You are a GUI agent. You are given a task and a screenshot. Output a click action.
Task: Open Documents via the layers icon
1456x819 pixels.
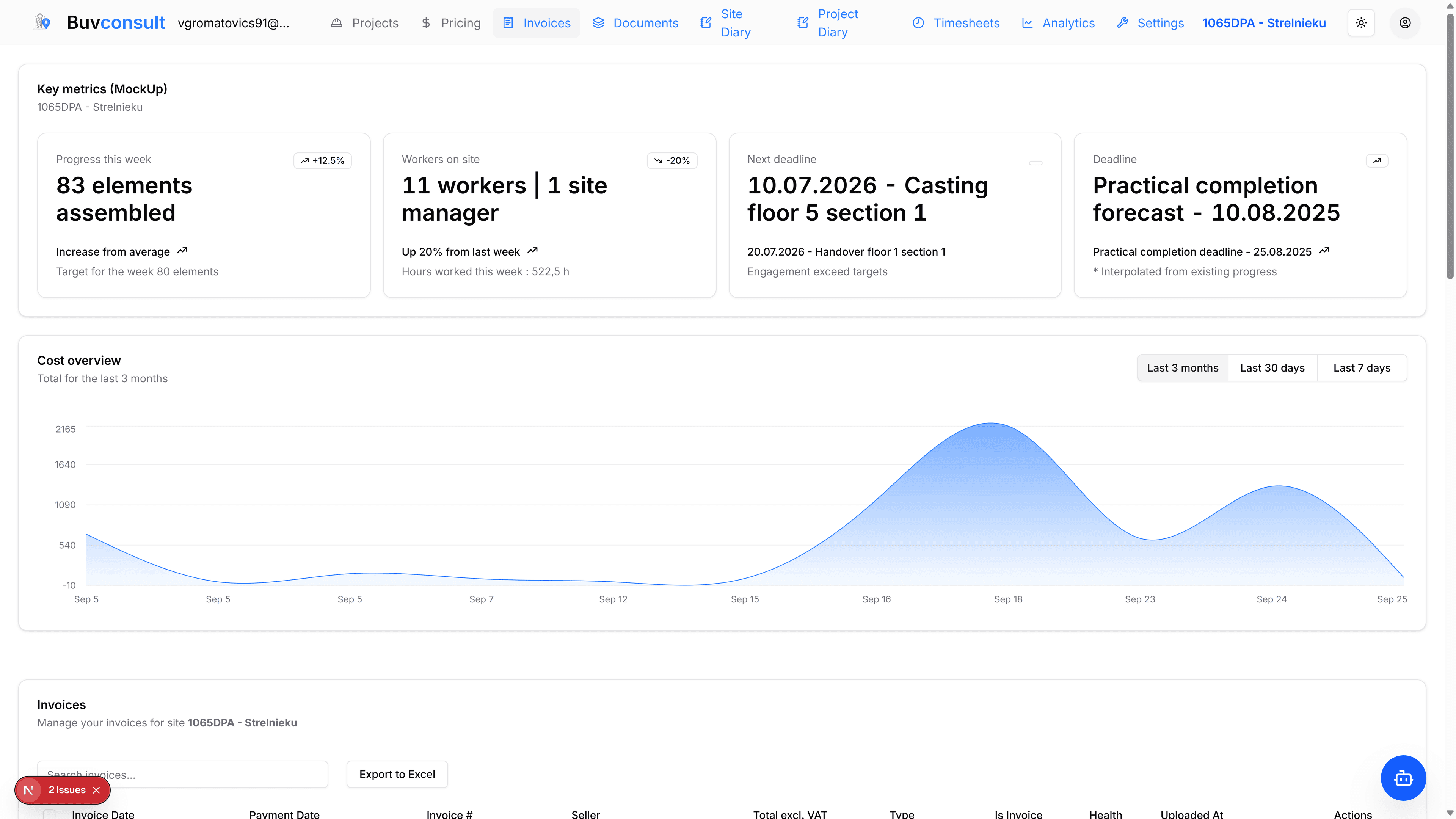click(x=599, y=23)
